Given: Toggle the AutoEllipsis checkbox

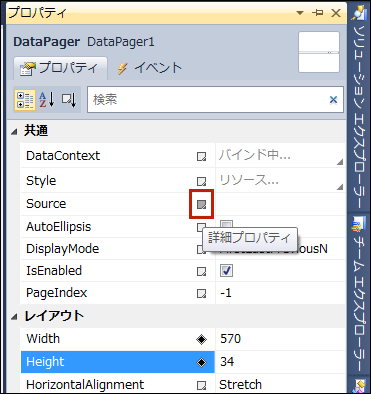Looking at the screenshot, I should pos(226,224).
